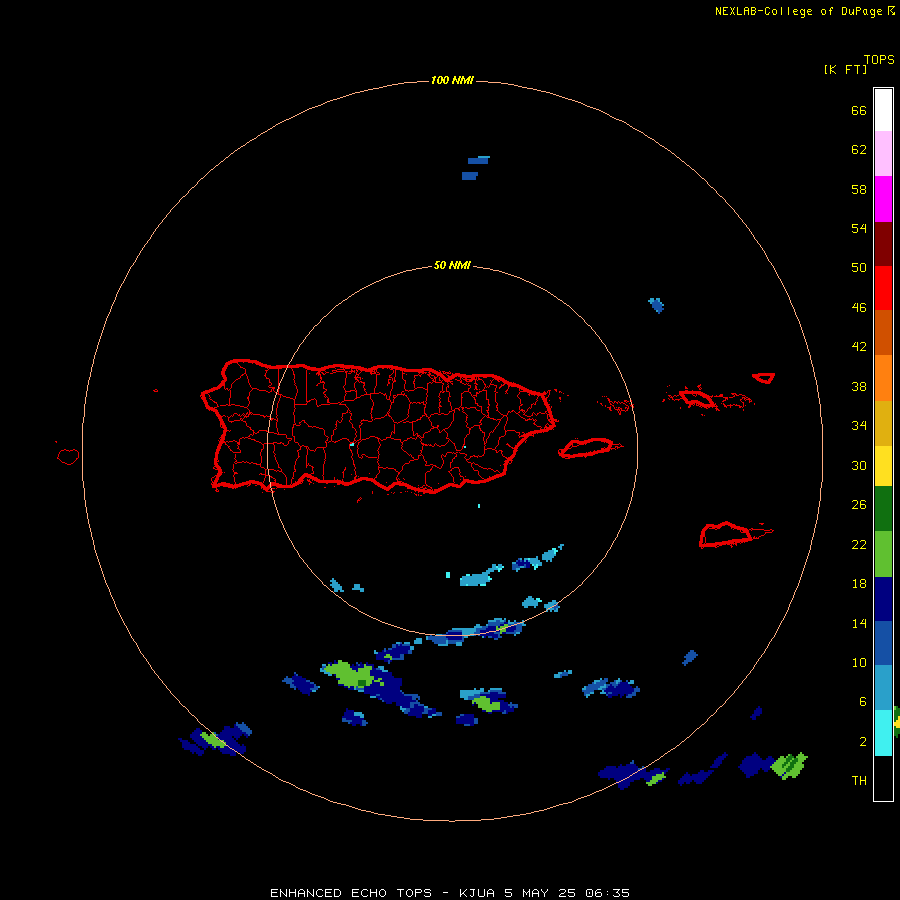Screen dimensions: 900x900
Task: Click the 30 legend value
Action: [x=859, y=465]
